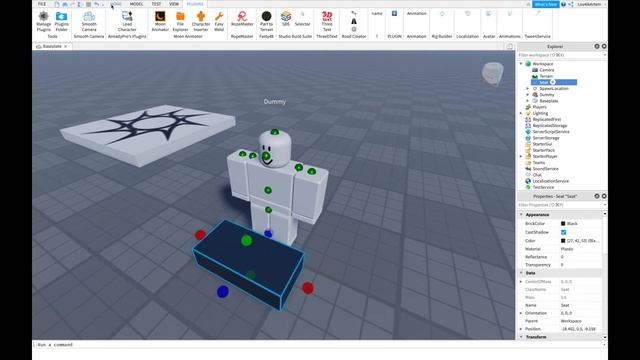Screen dimensions: 640x360
Task: Click the view selector cube
Action: [x=492, y=73]
